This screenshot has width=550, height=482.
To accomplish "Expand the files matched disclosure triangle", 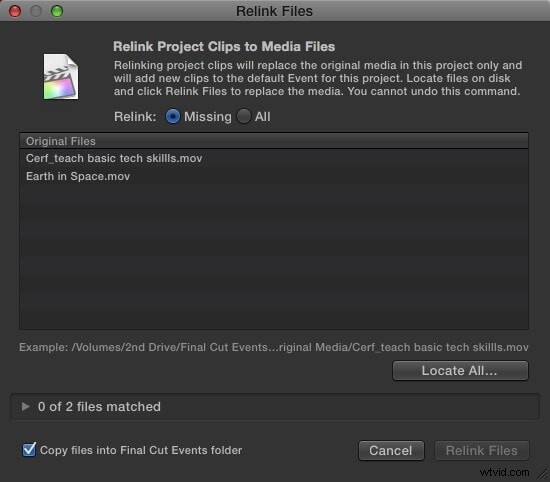I will click(x=25, y=406).
